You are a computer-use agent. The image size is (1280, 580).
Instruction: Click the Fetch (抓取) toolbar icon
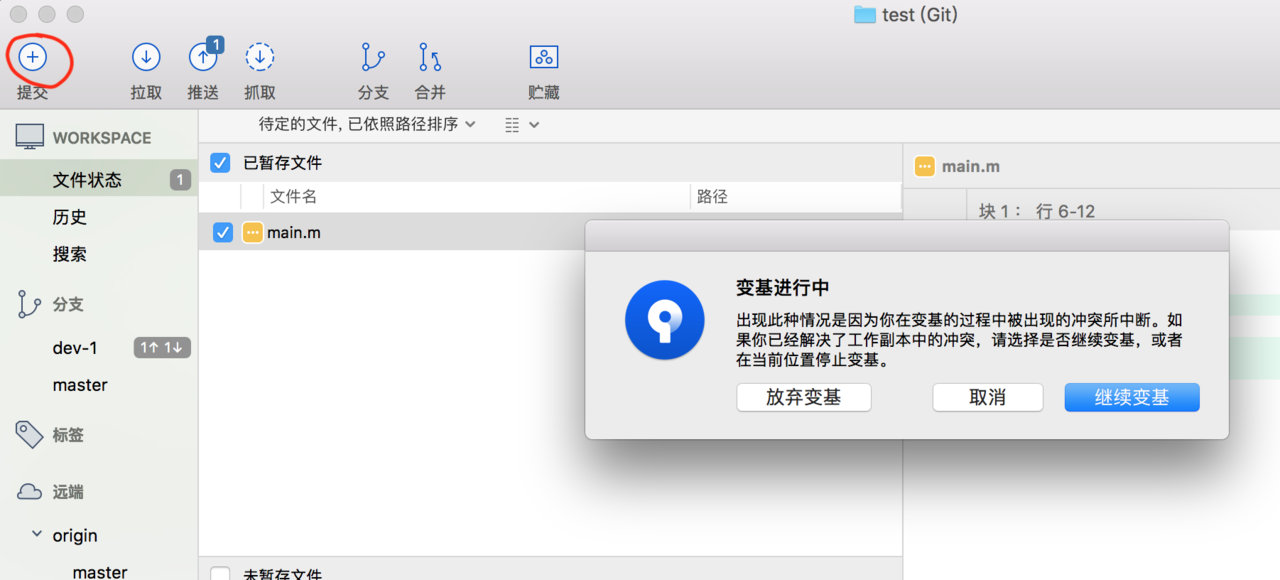coord(260,58)
